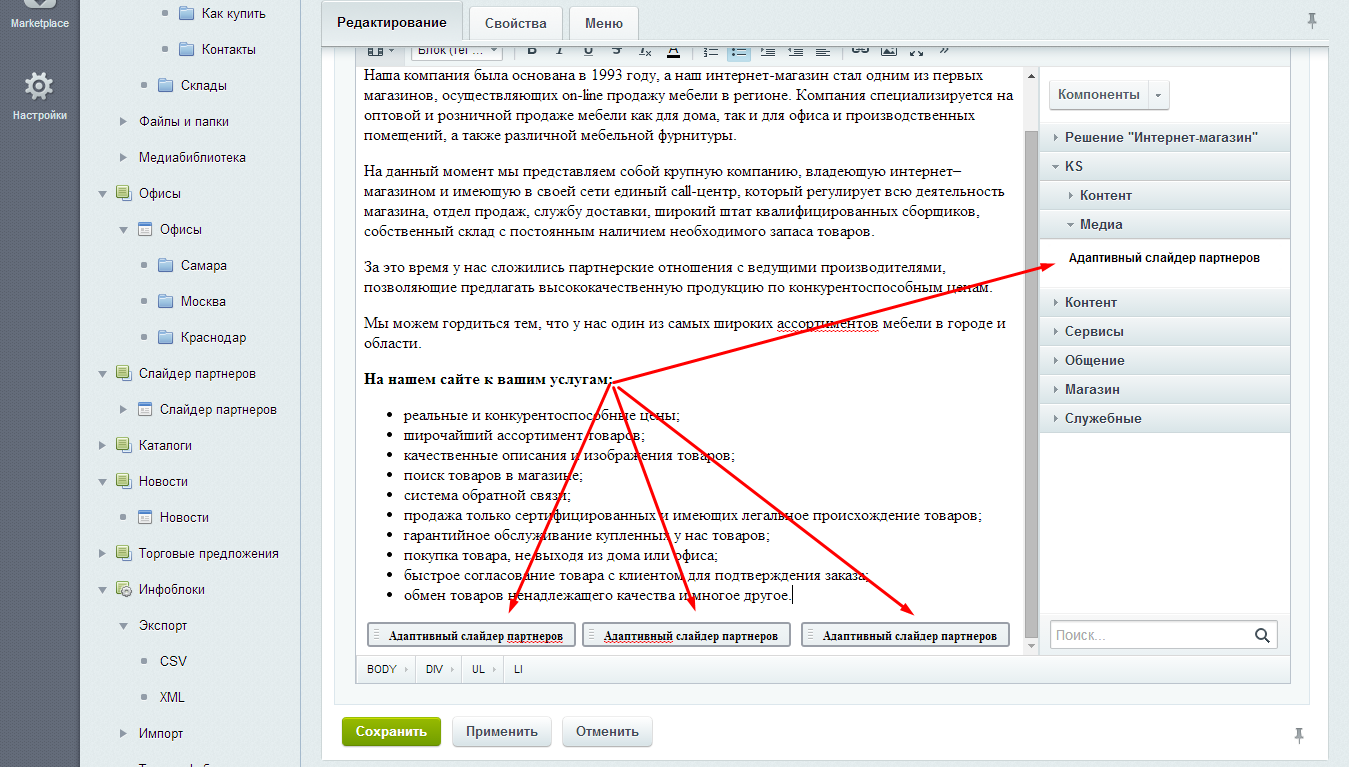Select the Редактирование tab

click(x=392, y=22)
